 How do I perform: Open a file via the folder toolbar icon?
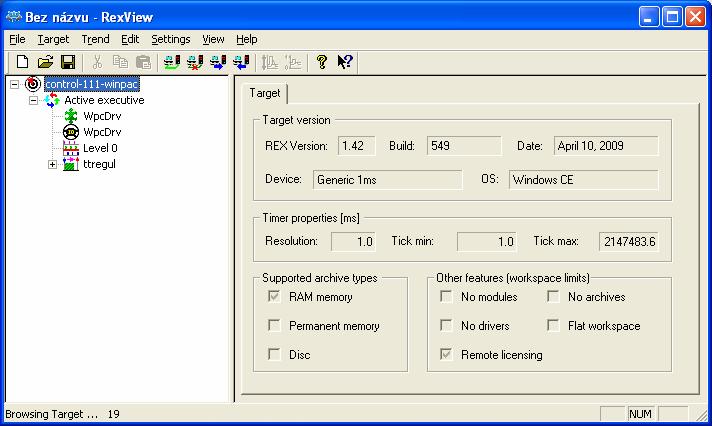[x=45, y=62]
